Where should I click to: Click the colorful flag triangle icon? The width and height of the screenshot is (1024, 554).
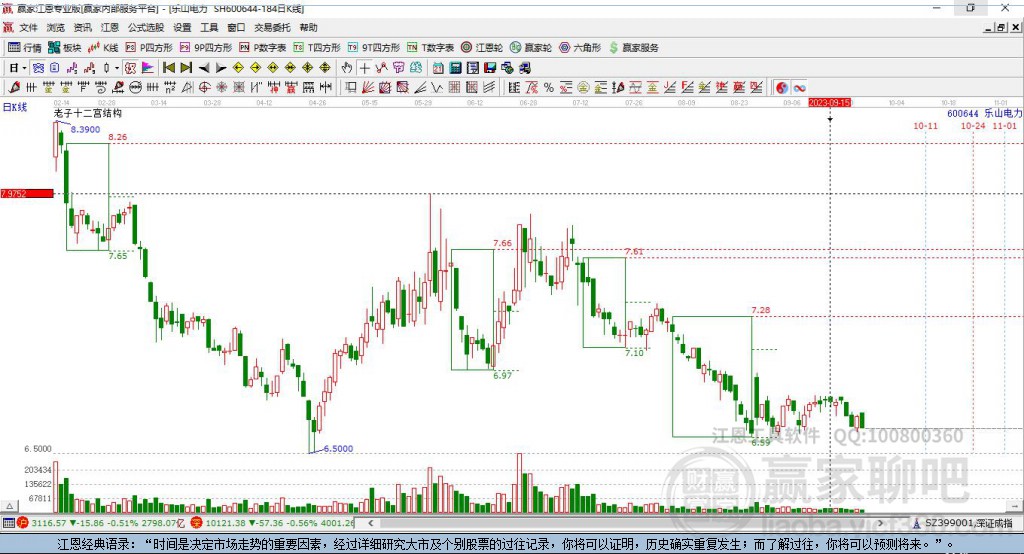pyautogui.click(x=148, y=68)
